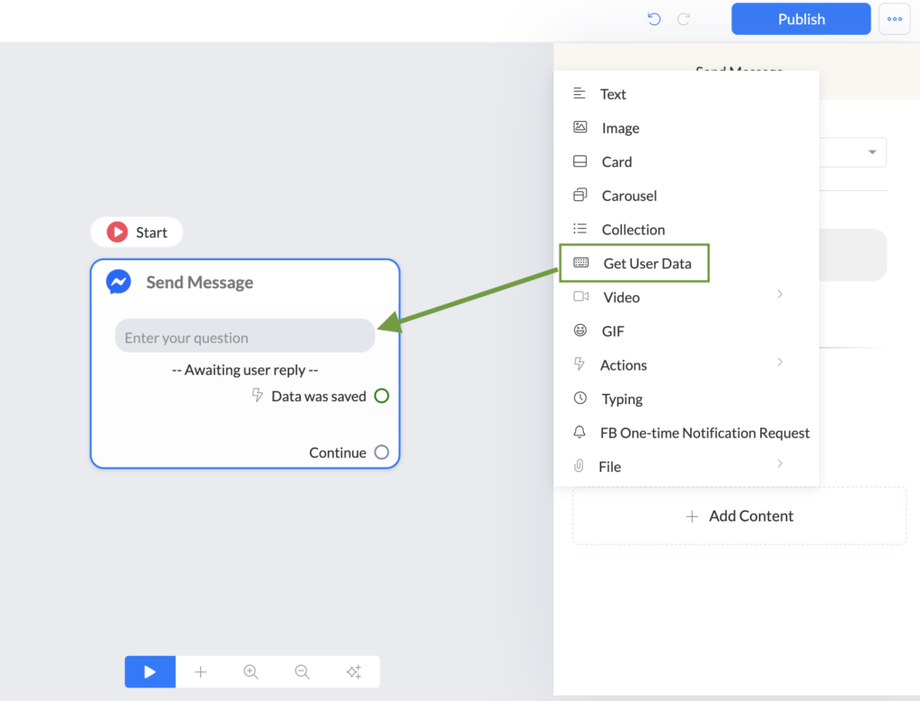
Task: Click the Messenger icon on Send Message node
Action: [119, 282]
